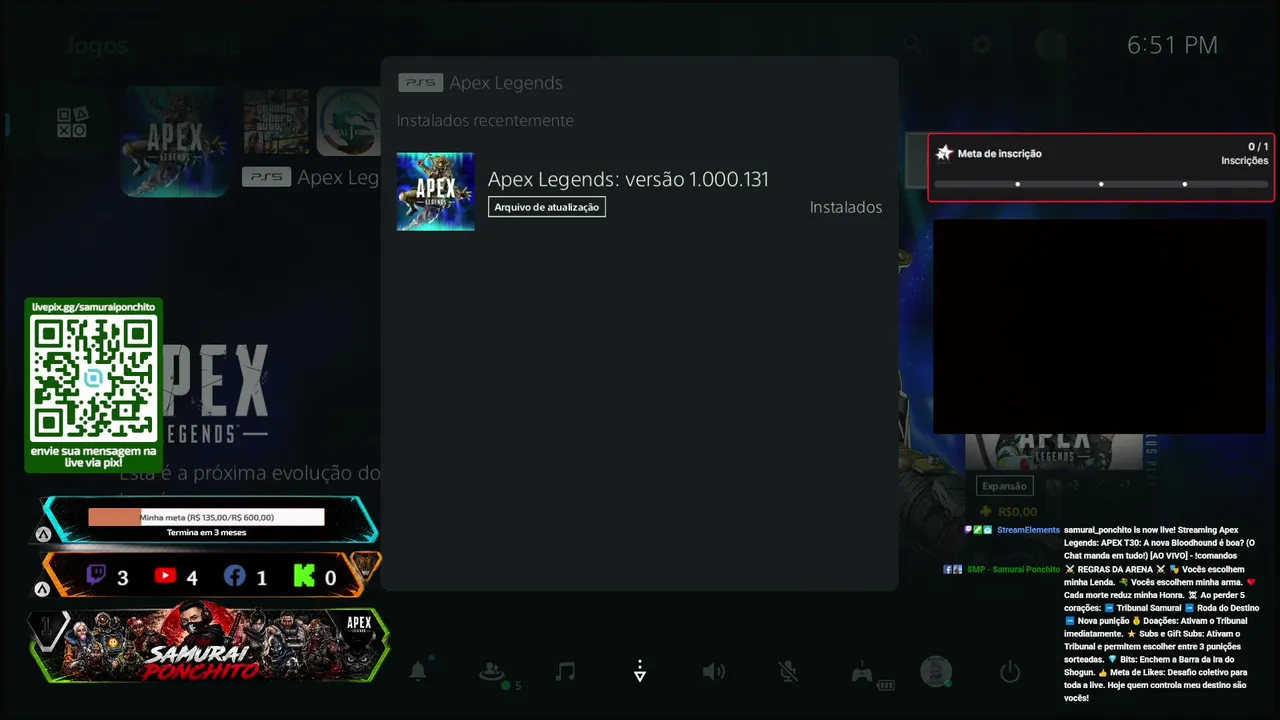Screen dimensions: 1280x720
Task: Click the 'Apex Legends' panel title
Action: tap(506, 83)
